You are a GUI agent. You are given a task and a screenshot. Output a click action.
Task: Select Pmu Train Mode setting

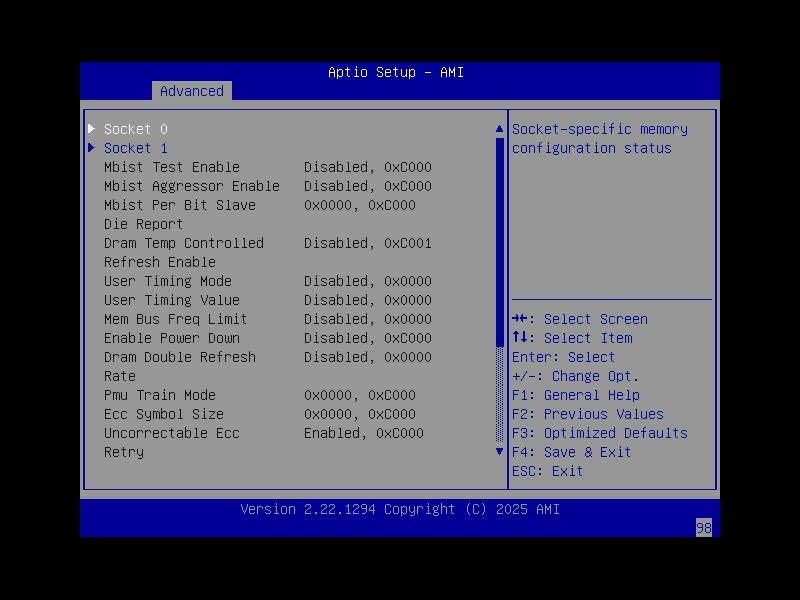(260, 395)
